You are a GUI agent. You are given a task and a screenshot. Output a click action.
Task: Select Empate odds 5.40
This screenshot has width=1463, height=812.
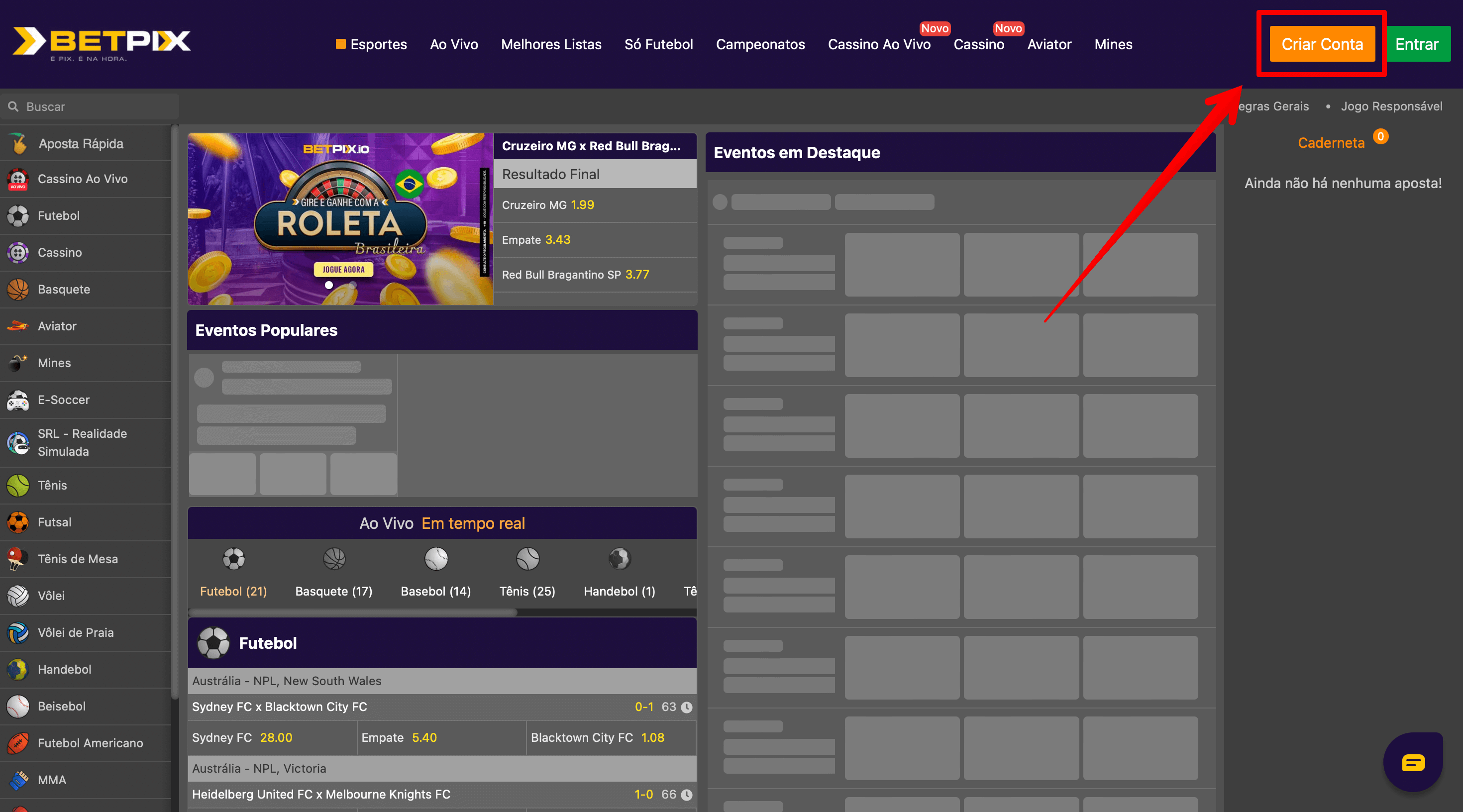coord(441,737)
